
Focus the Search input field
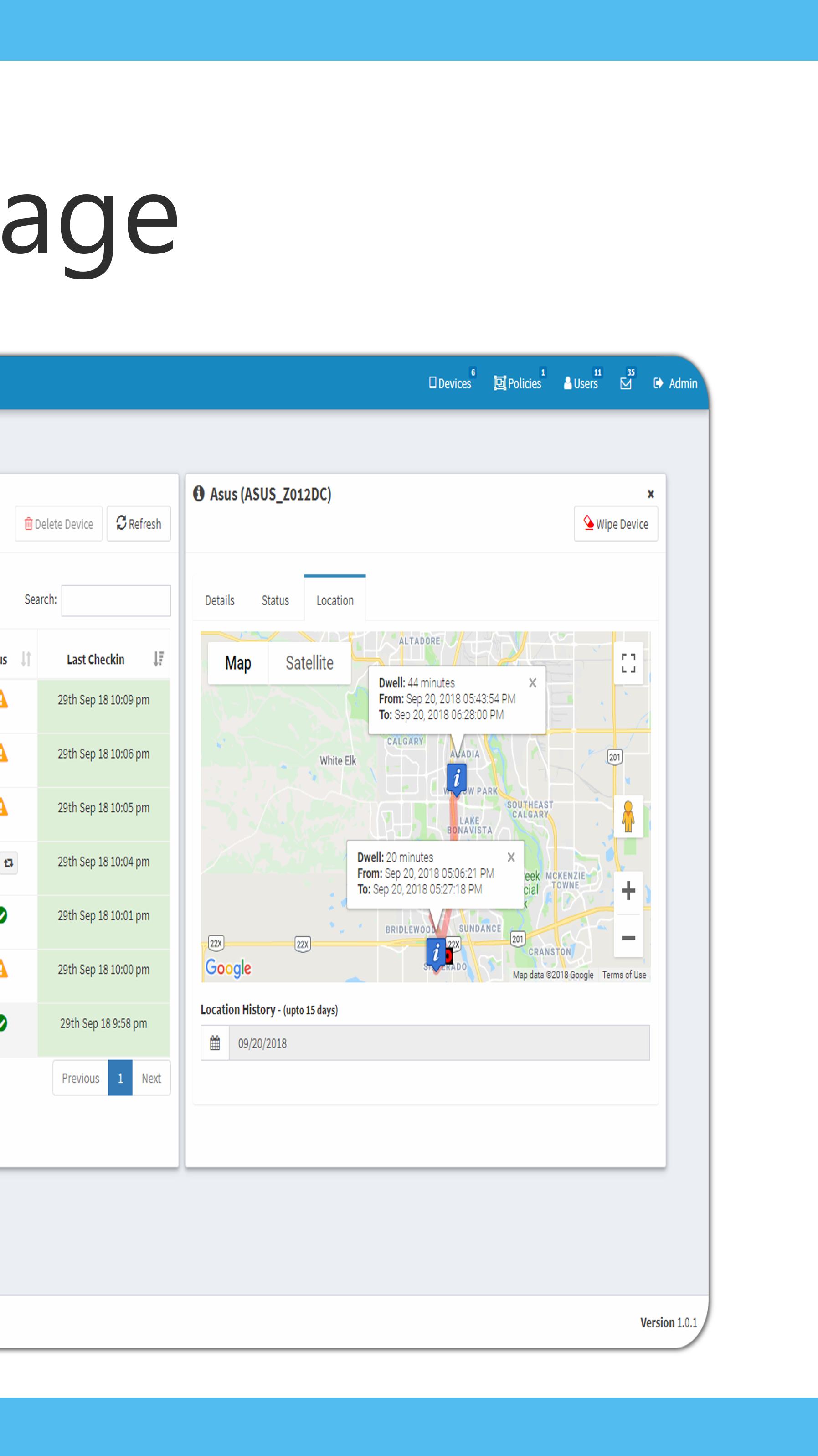pyautogui.click(x=116, y=600)
